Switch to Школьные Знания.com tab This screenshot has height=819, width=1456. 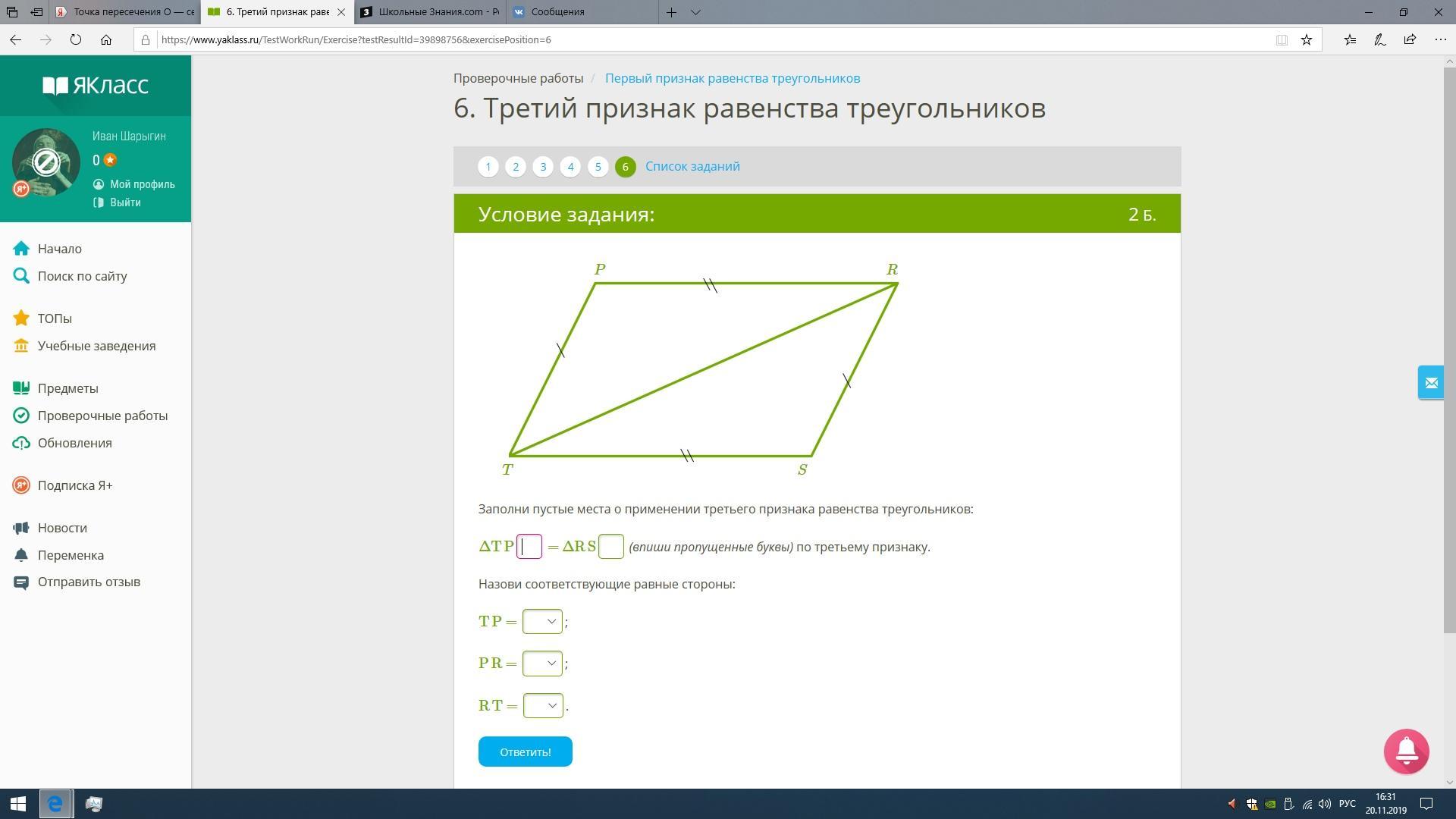(x=430, y=12)
